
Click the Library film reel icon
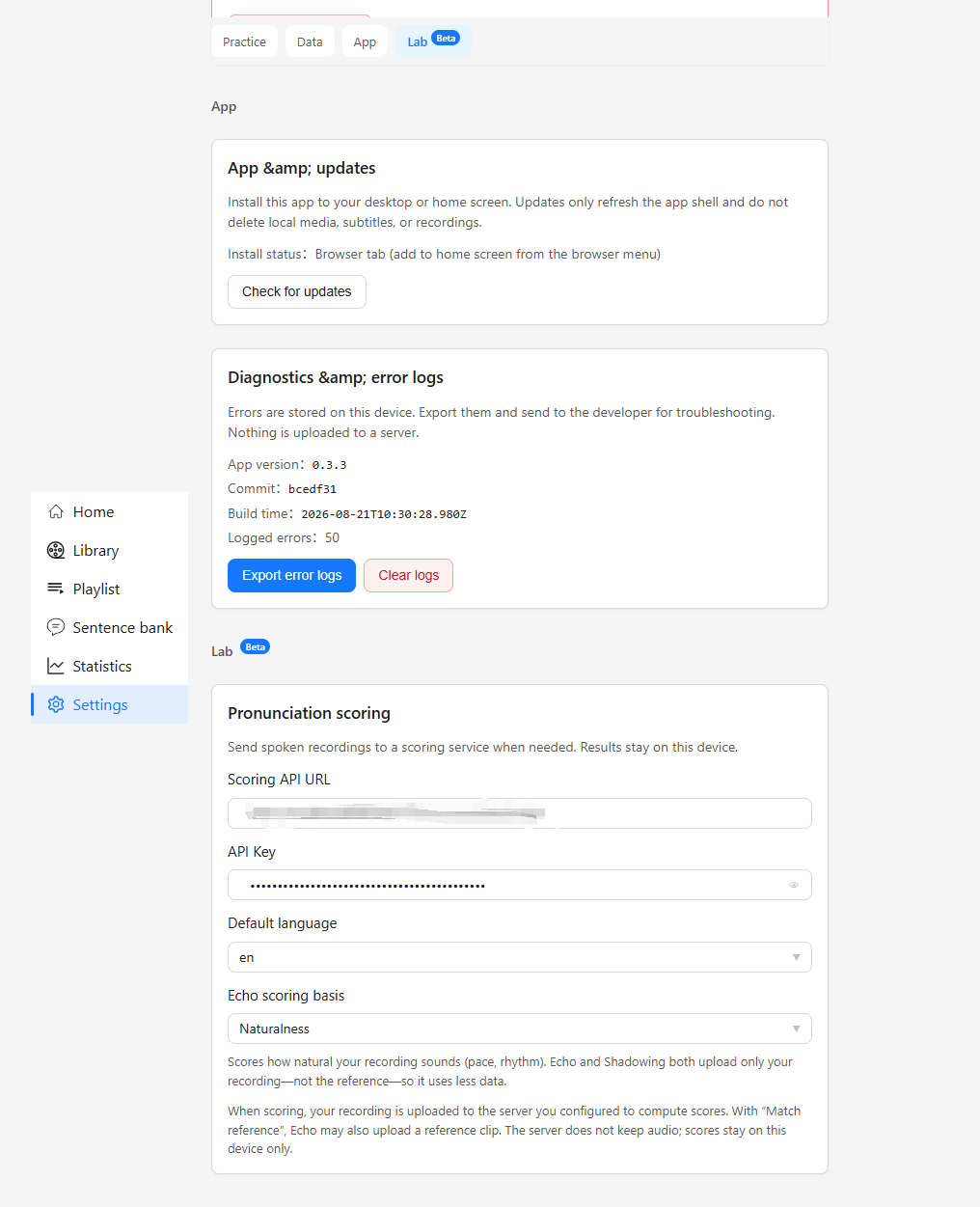[56, 550]
